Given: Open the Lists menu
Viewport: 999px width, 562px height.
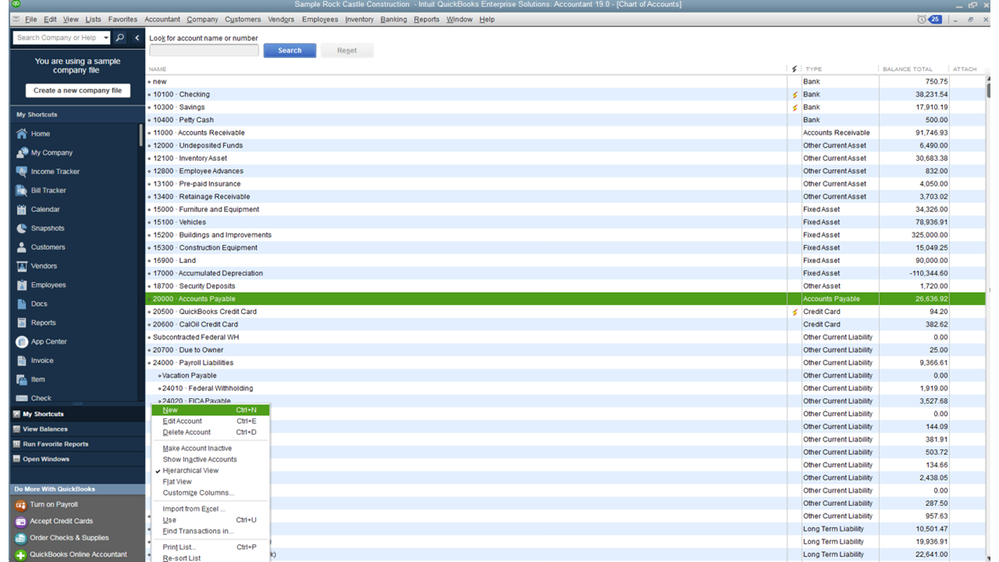Looking at the screenshot, I should (93, 20).
